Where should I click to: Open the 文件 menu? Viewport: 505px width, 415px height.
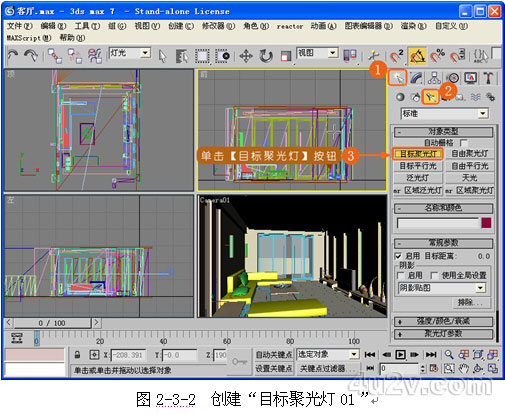click(20, 26)
